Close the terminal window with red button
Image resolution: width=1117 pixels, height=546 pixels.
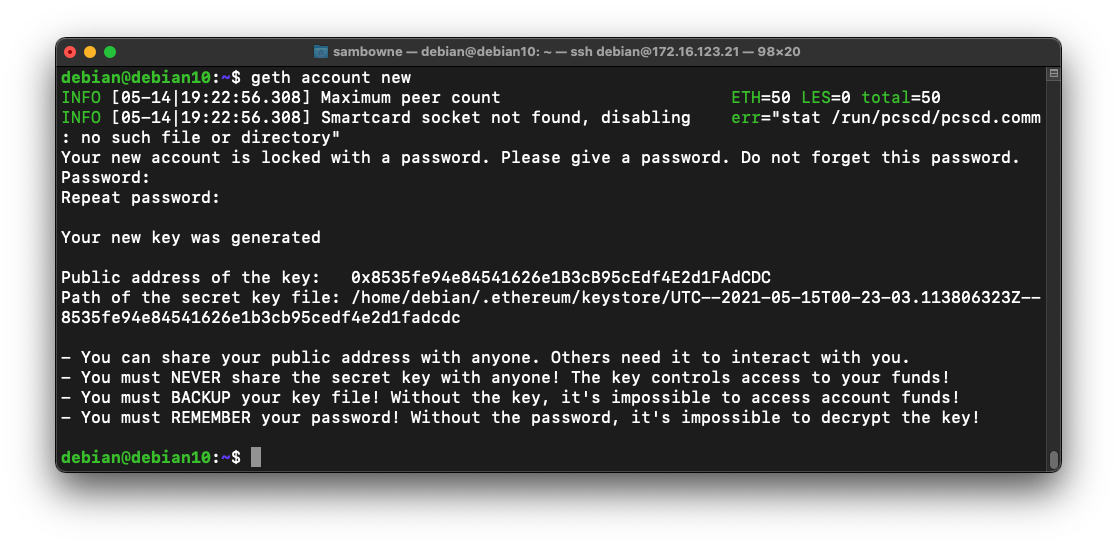[70, 52]
